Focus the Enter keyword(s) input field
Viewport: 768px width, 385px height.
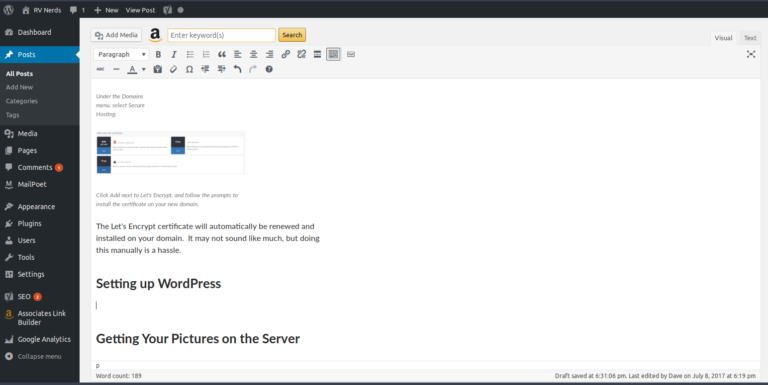[221, 35]
